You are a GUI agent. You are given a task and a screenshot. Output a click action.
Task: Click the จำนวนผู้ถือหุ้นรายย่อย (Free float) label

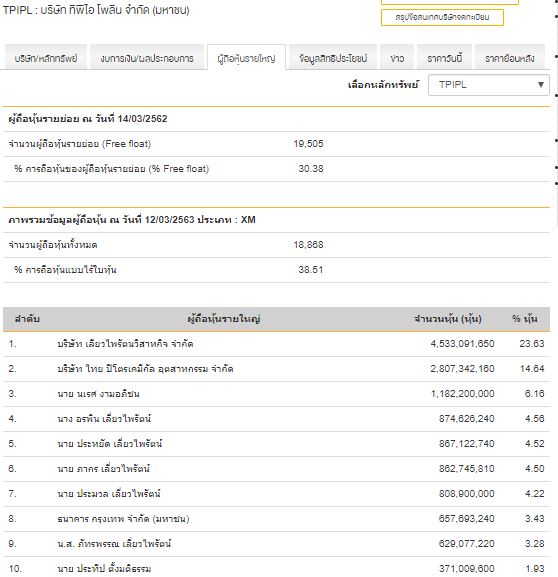click(x=80, y=144)
